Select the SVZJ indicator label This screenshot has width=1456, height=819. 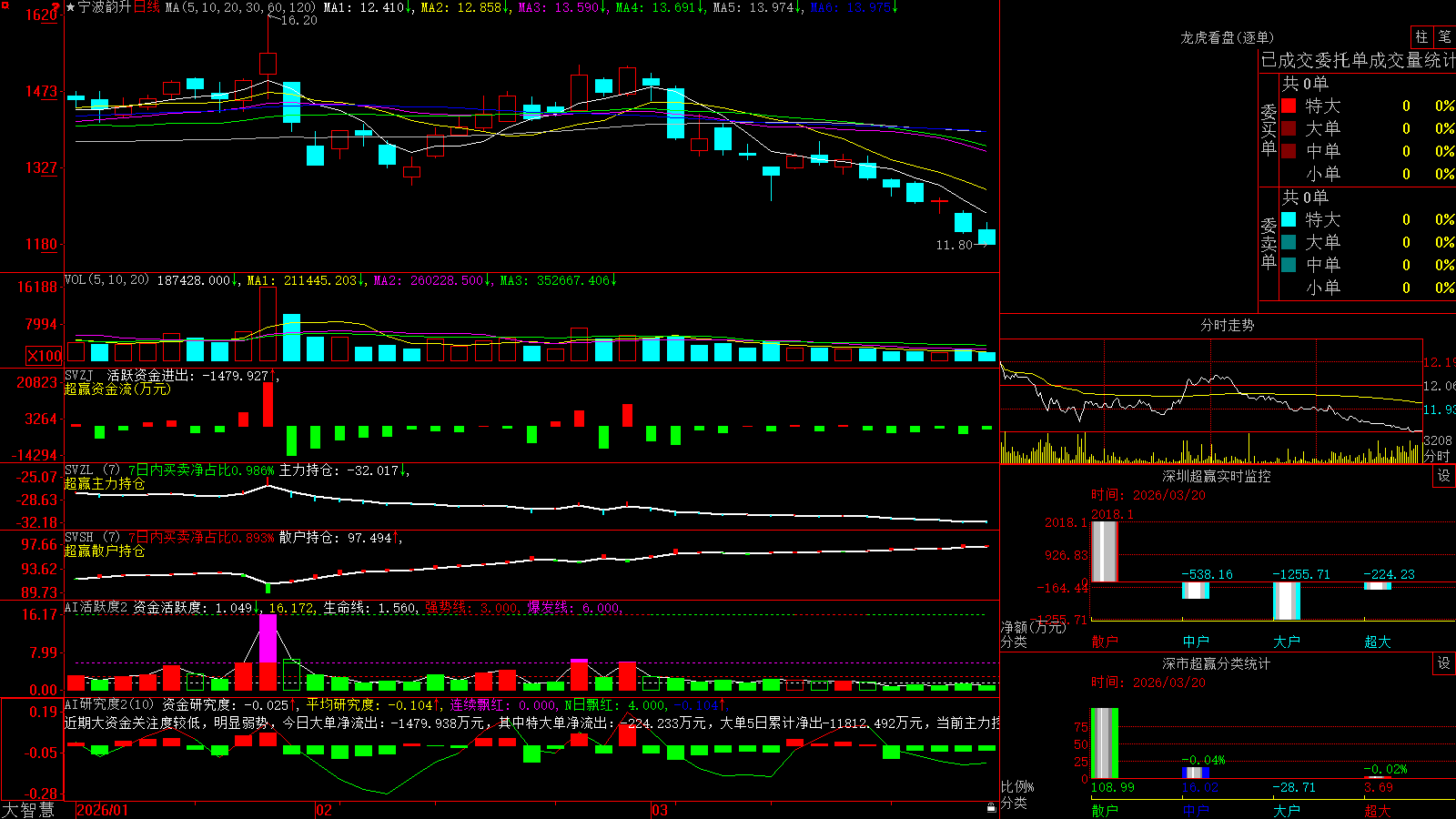point(79,375)
